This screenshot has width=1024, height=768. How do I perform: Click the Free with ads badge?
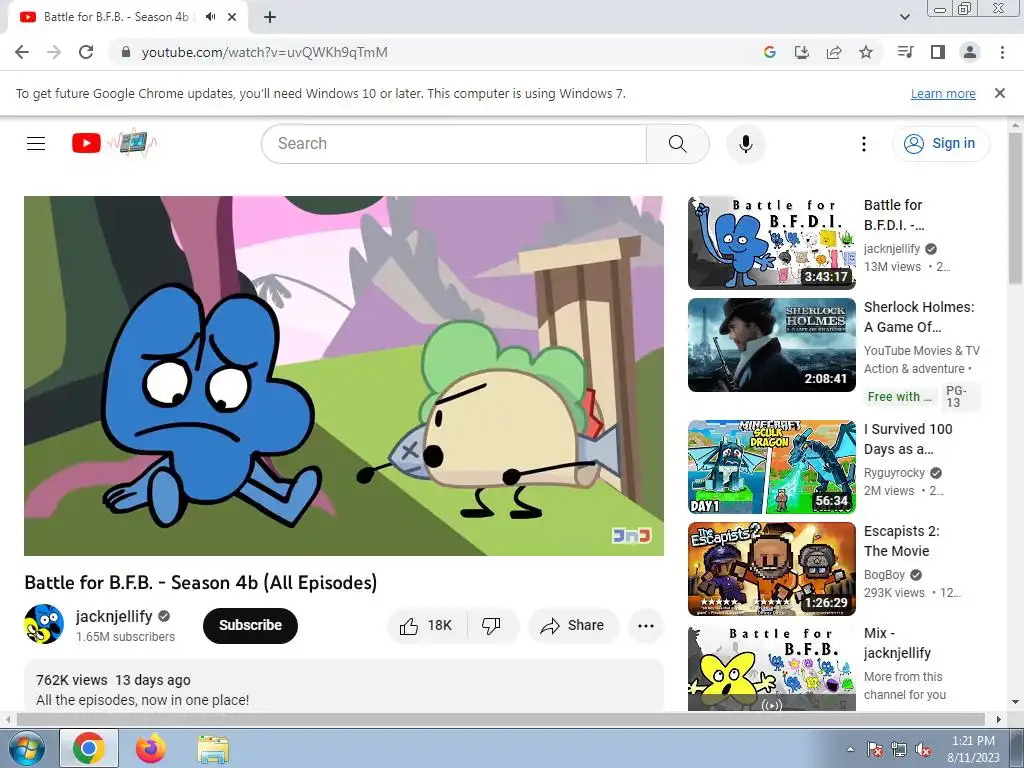(x=900, y=397)
